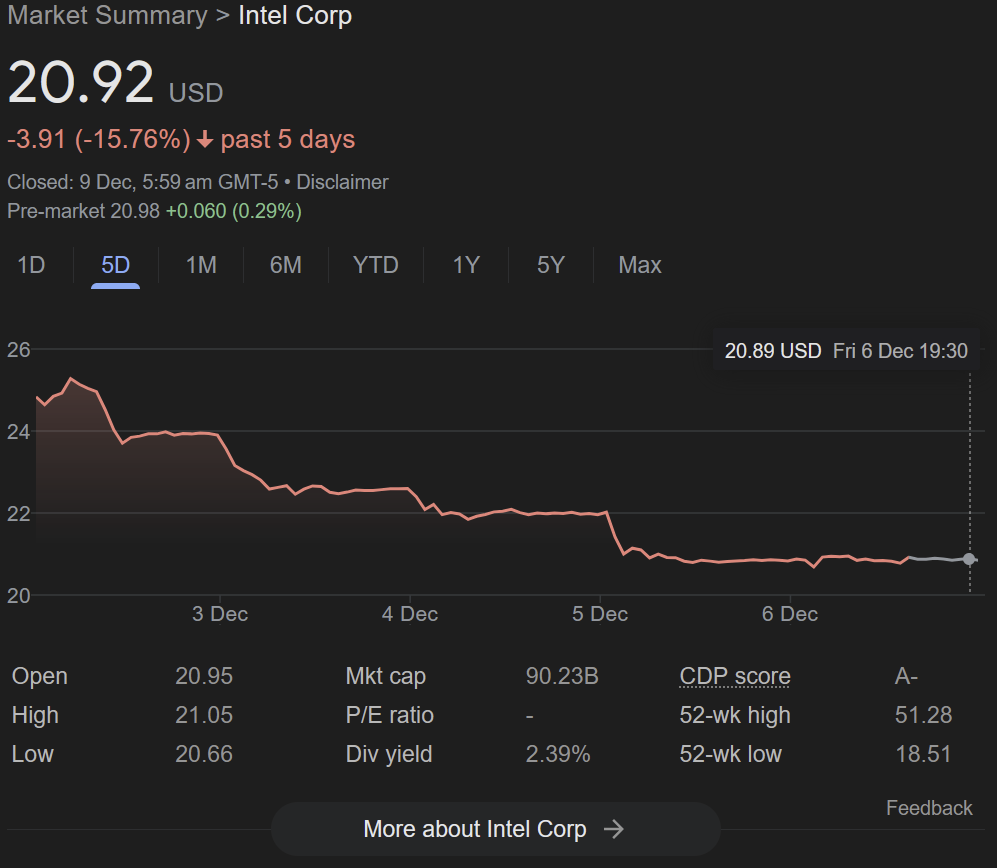Select the 1D time range tab
This screenshot has width=997, height=868.
coord(31,265)
